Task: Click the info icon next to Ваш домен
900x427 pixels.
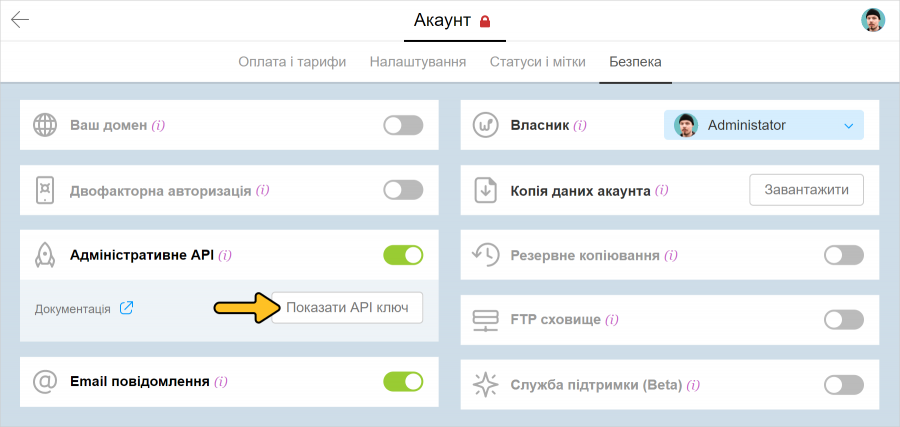Action: pyautogui.click(x=159, y=126)
